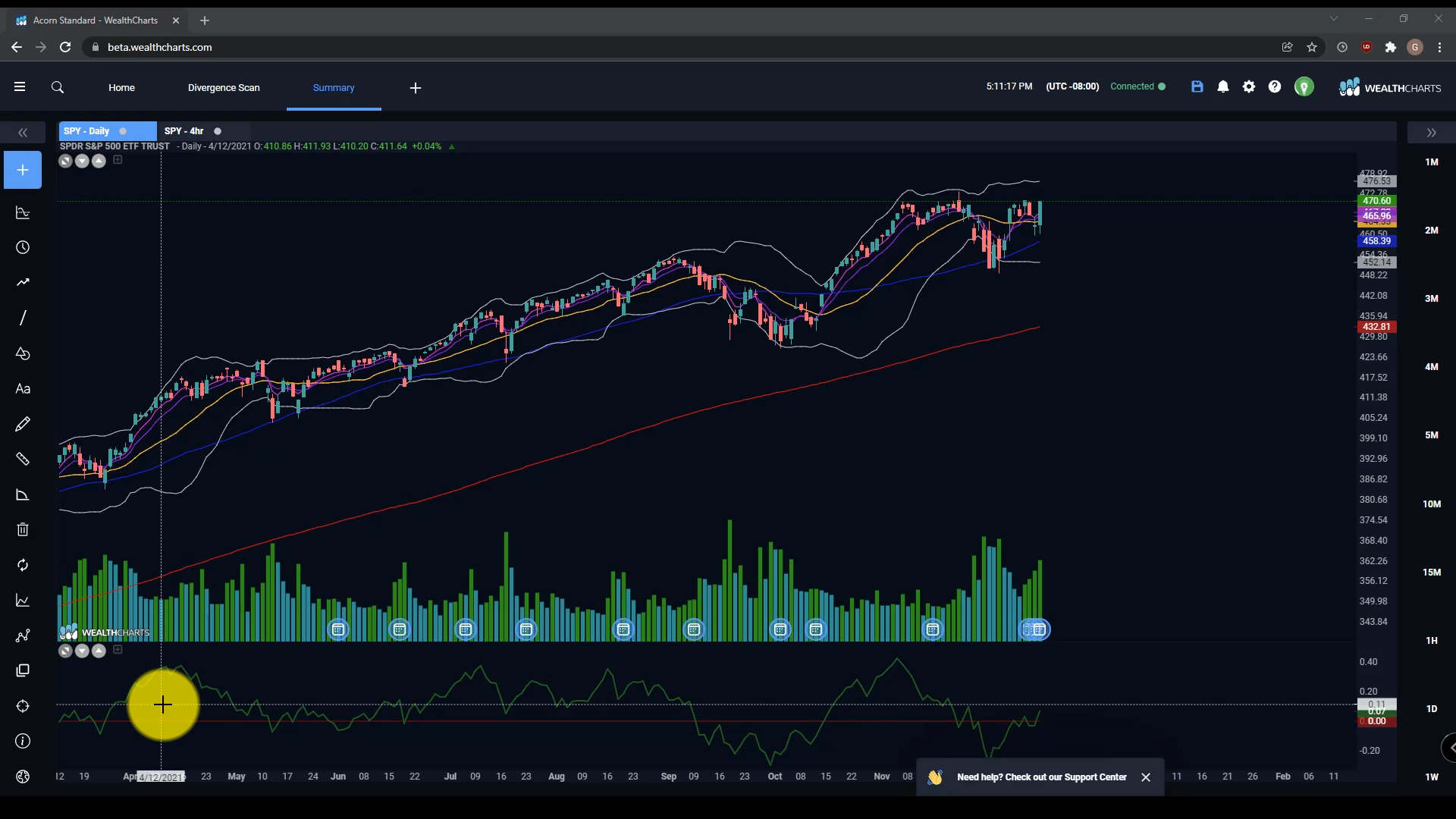The width and height of the screenshot is (1456, 819).
Task: Click the green Connected status indicator
Action: [1137, 86]
